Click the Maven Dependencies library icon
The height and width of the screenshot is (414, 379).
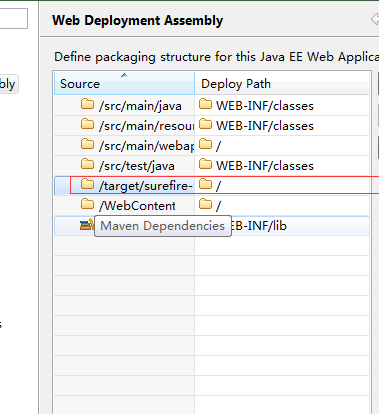(x=87, y=225)
